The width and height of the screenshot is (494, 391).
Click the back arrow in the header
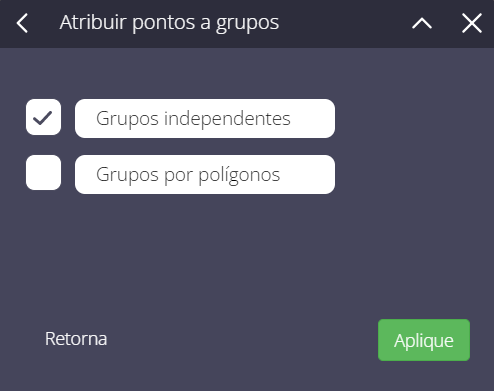coord(22,23)
